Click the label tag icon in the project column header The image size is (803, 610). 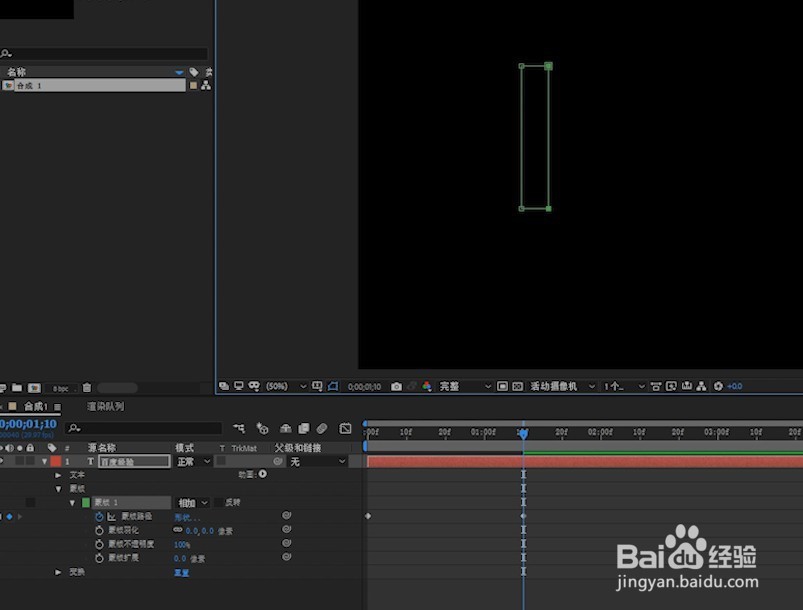pyautogui.click(x=194, y=72)
